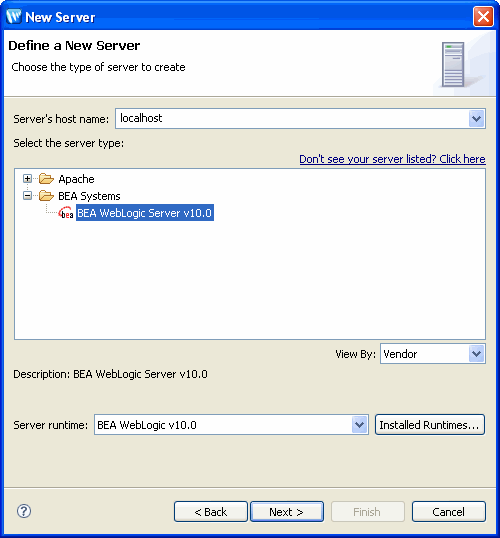This screenshot has width=500, height=538.
Task: Go to previous page with Back
Action: [211, 512]
